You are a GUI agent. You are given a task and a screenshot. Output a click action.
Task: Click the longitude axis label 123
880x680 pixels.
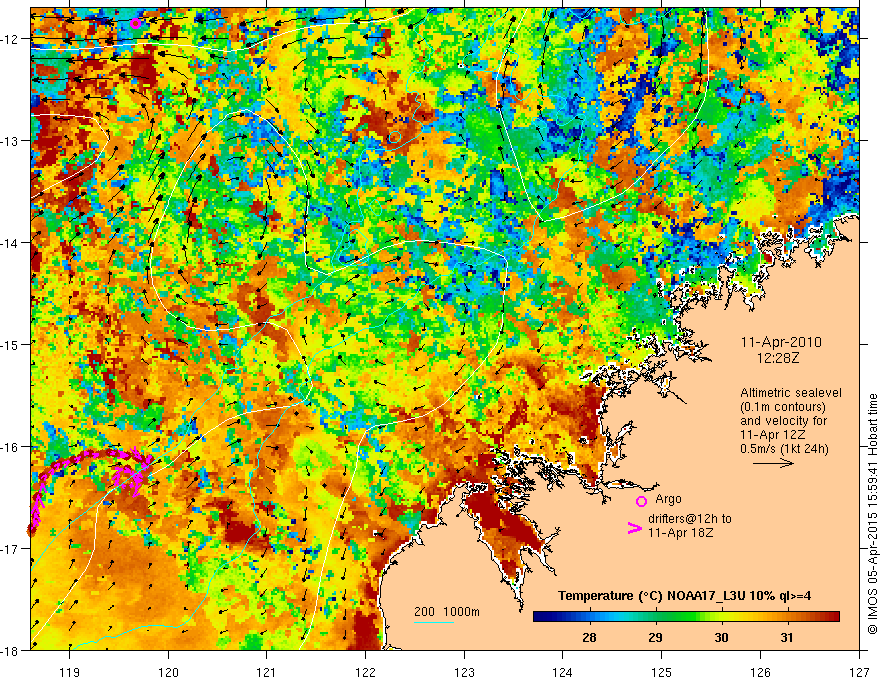pyautogui.click(x=464, y=672)
